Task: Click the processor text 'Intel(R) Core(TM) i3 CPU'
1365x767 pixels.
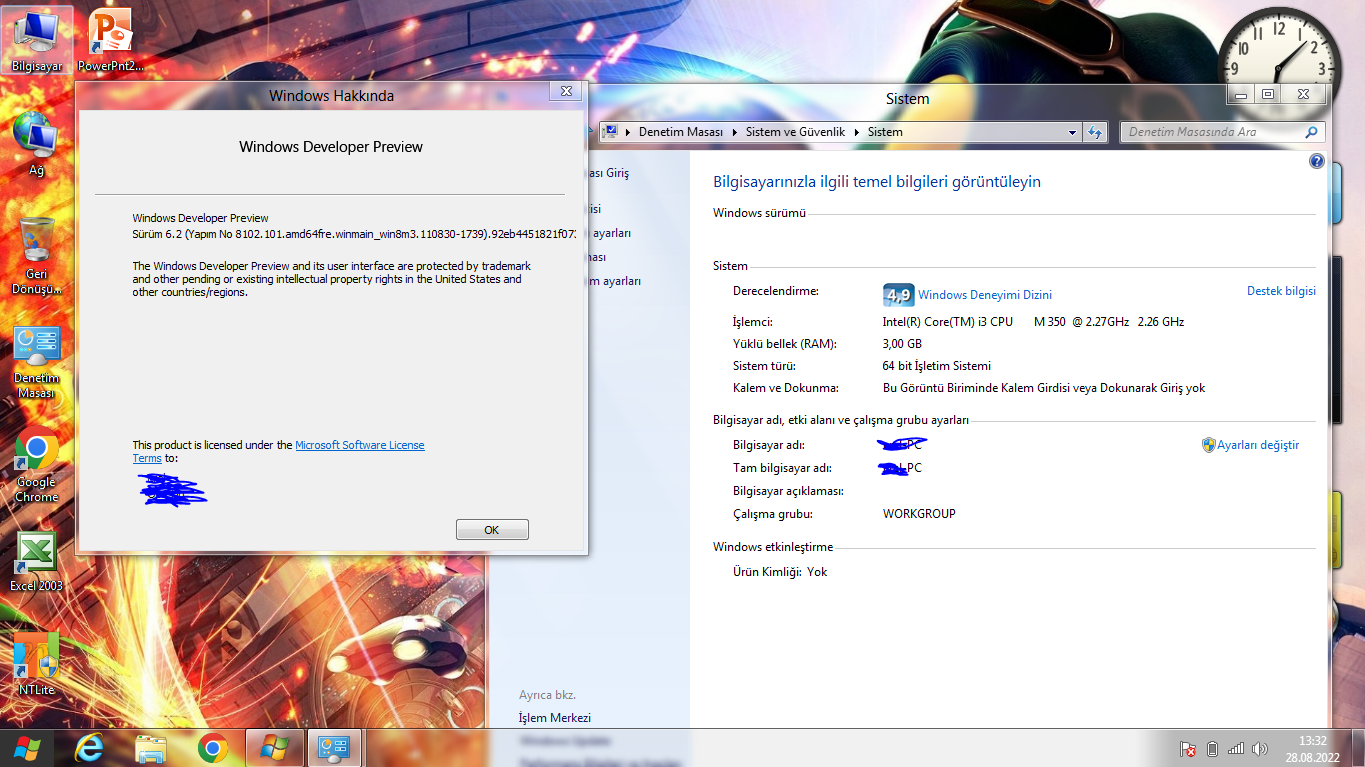Action: click(x=948, y=322)
